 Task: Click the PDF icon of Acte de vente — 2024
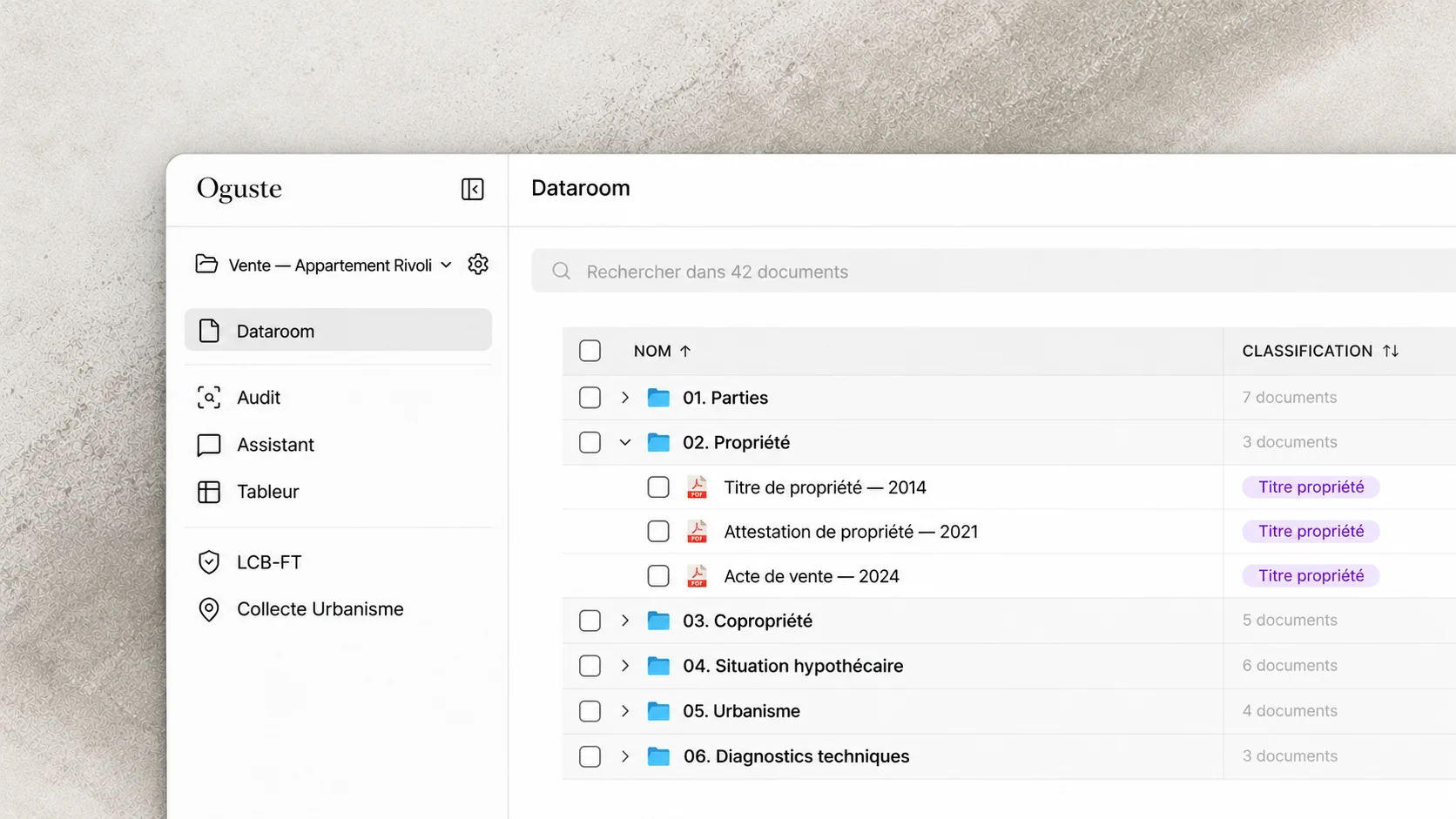pyautogui.click(x=697, y=576)
